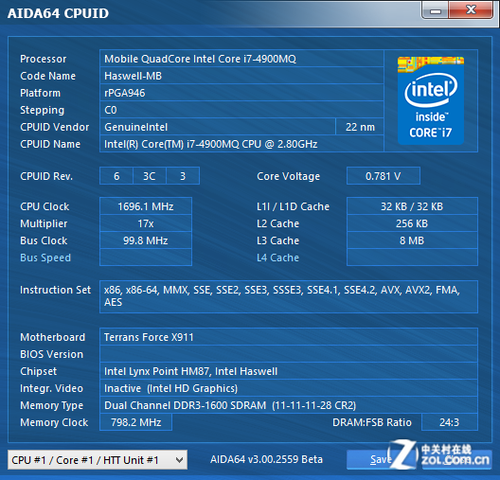Select the CPU Clock 1696.1 MHz value
500x480 pixels.
[x=146, y=206]
